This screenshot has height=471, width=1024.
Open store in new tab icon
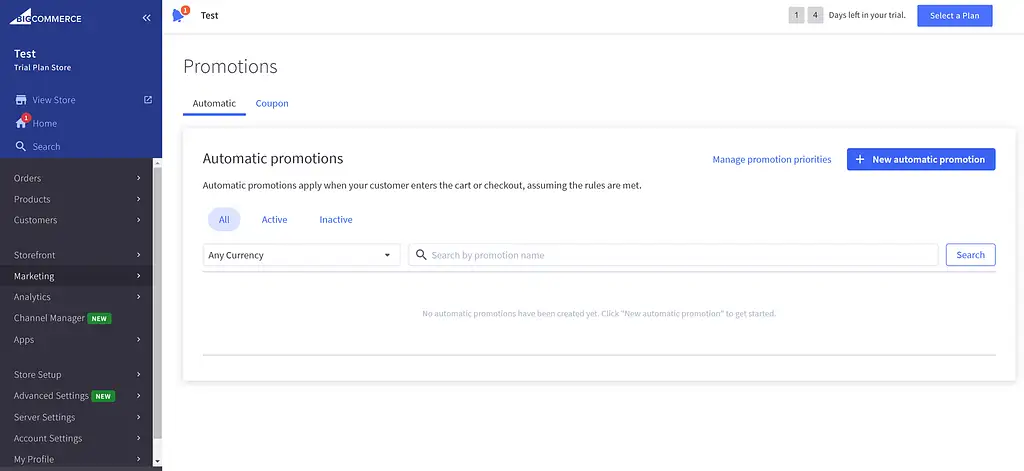tap(148, 100)
